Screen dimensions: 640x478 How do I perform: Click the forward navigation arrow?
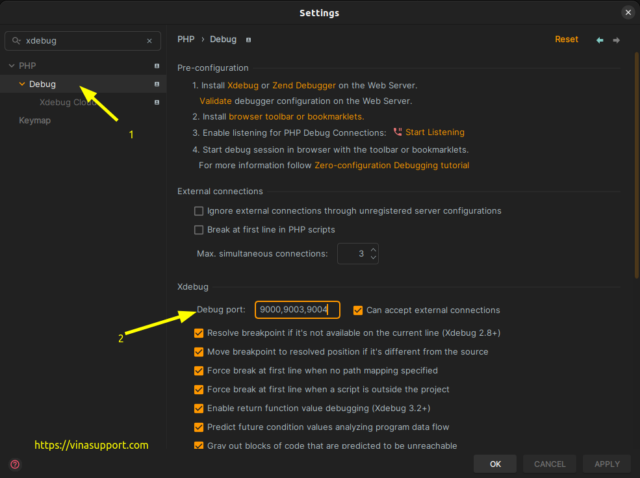point(618,40)
